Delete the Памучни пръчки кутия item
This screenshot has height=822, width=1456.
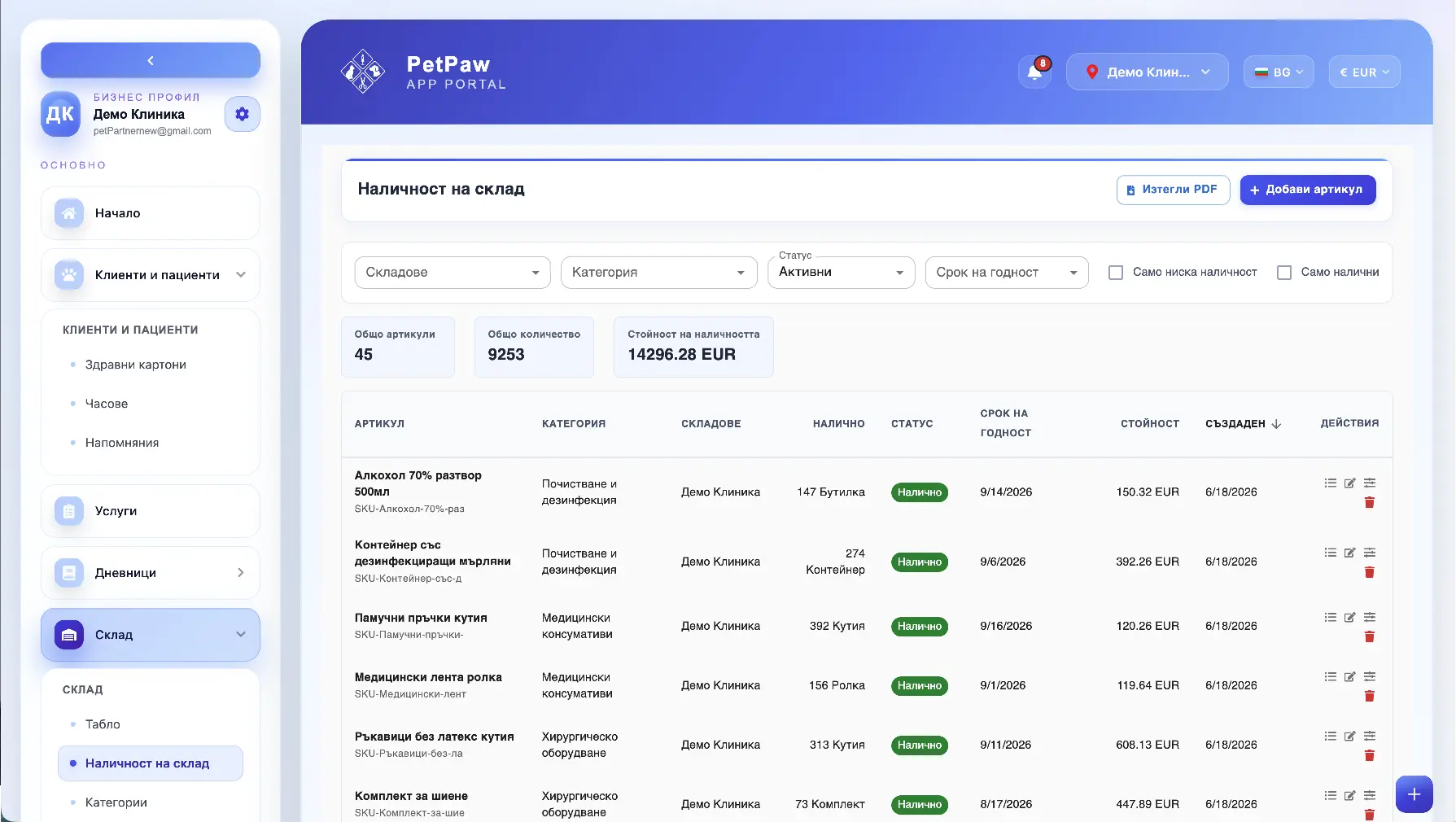click(x=1370, y=636)
